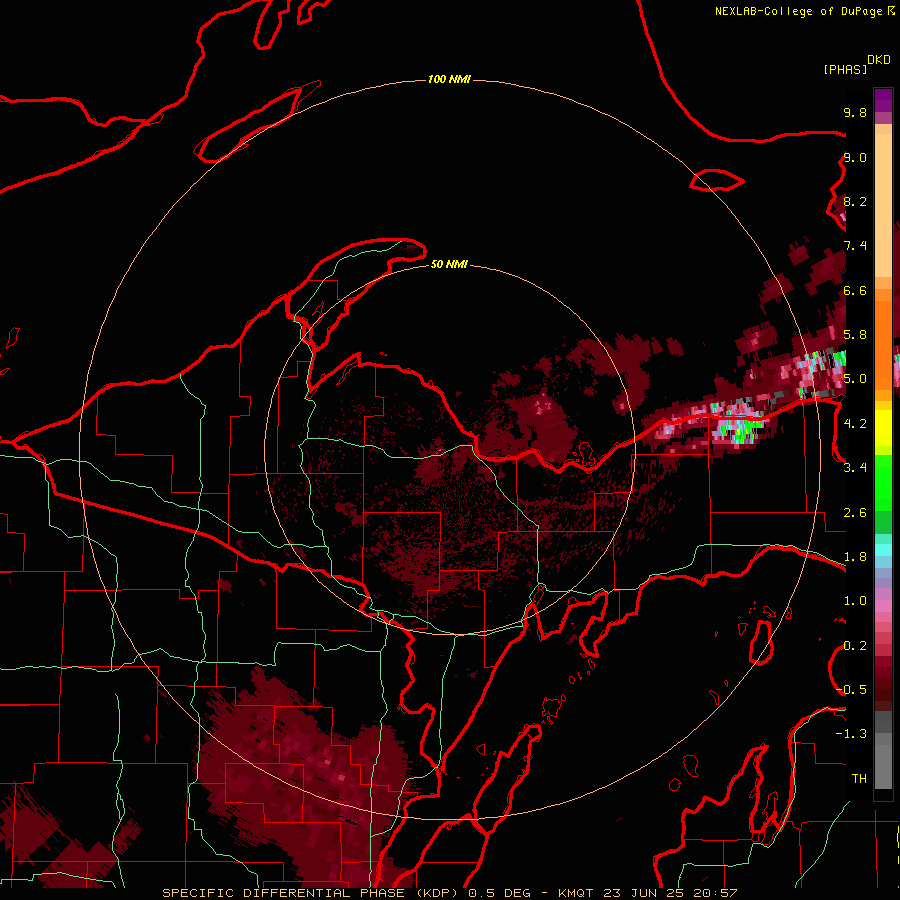
Task: Click the SPECIFIC DIFFERENTIAL PHASE (KDP) caption
Action: click(311, 893)
